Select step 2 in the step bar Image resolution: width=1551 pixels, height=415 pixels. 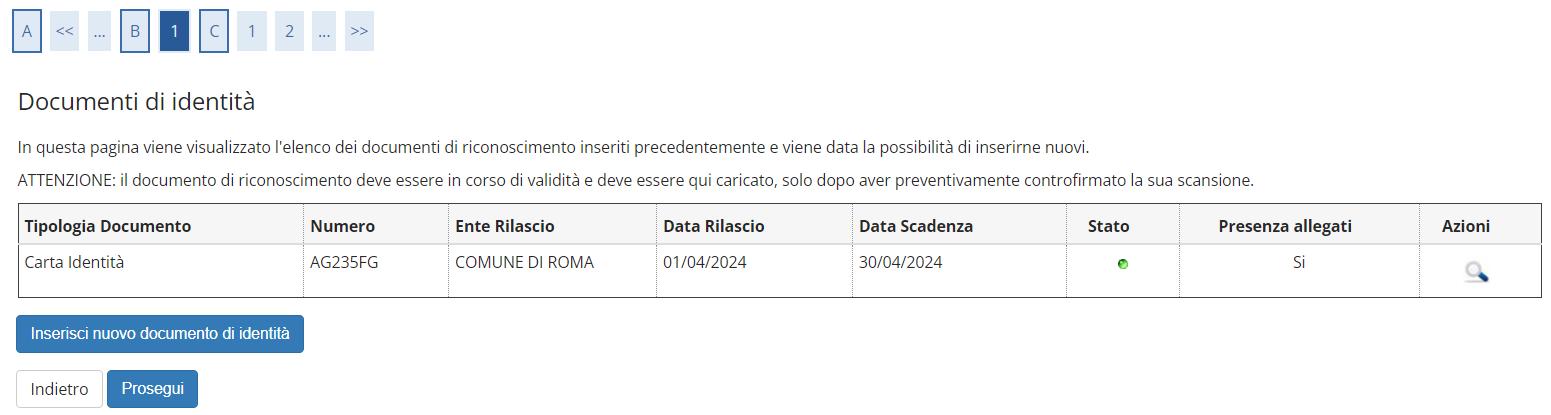click(289, 31)
